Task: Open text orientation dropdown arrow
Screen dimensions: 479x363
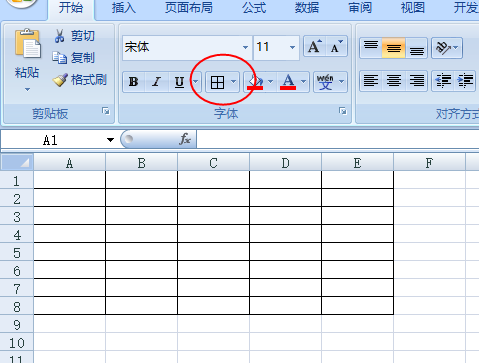Action: [x=456, y=48]
